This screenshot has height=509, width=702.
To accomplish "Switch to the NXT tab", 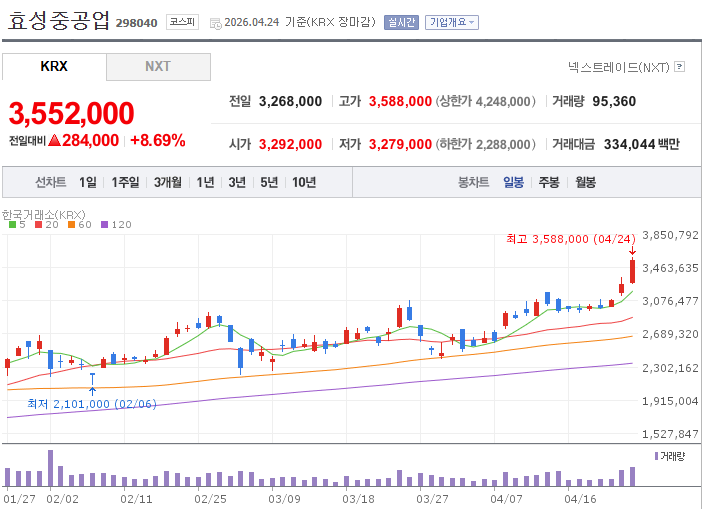I will pos(158,66).
